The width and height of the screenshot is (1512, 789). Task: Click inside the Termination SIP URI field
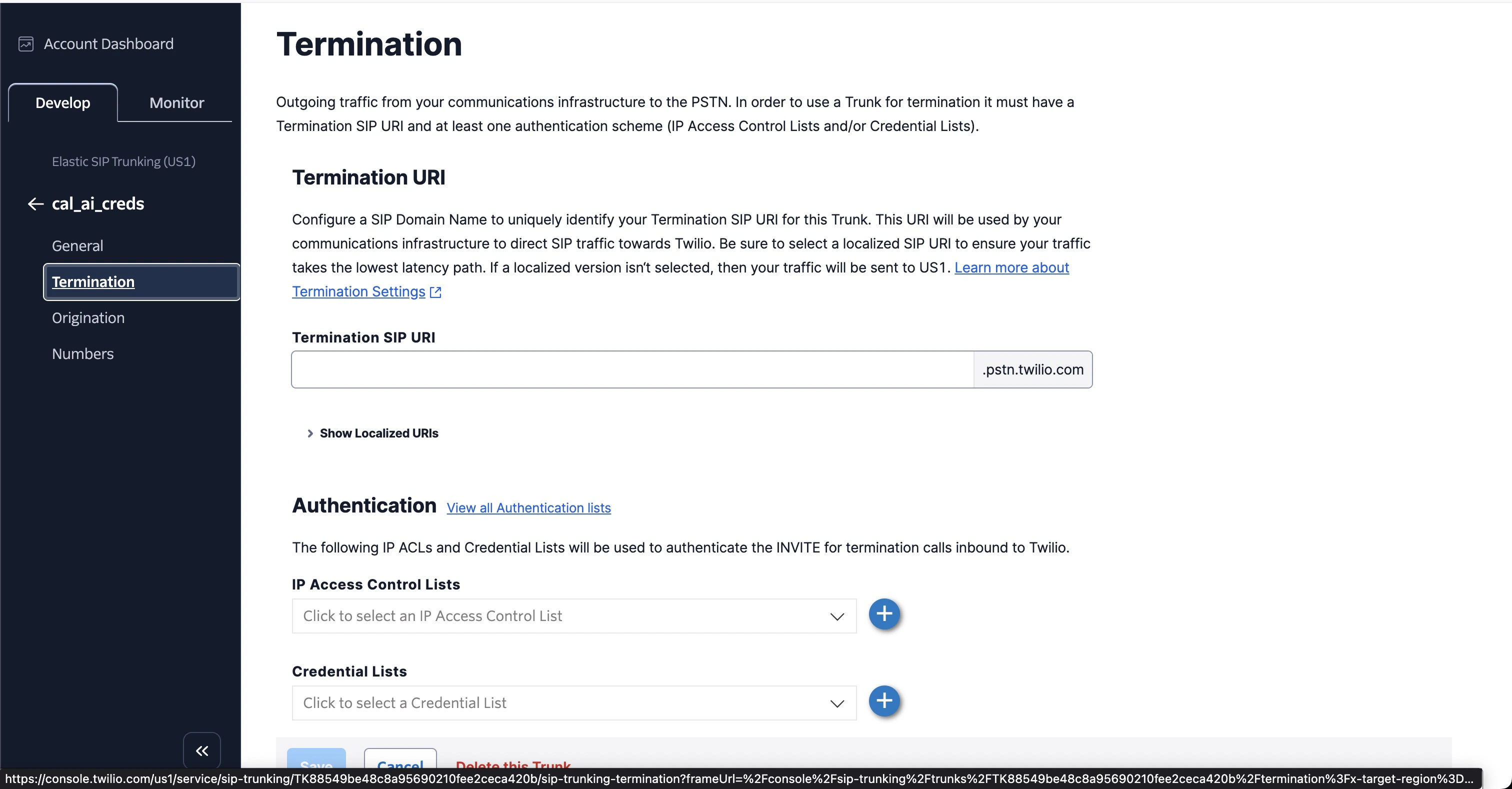point(628,369)
